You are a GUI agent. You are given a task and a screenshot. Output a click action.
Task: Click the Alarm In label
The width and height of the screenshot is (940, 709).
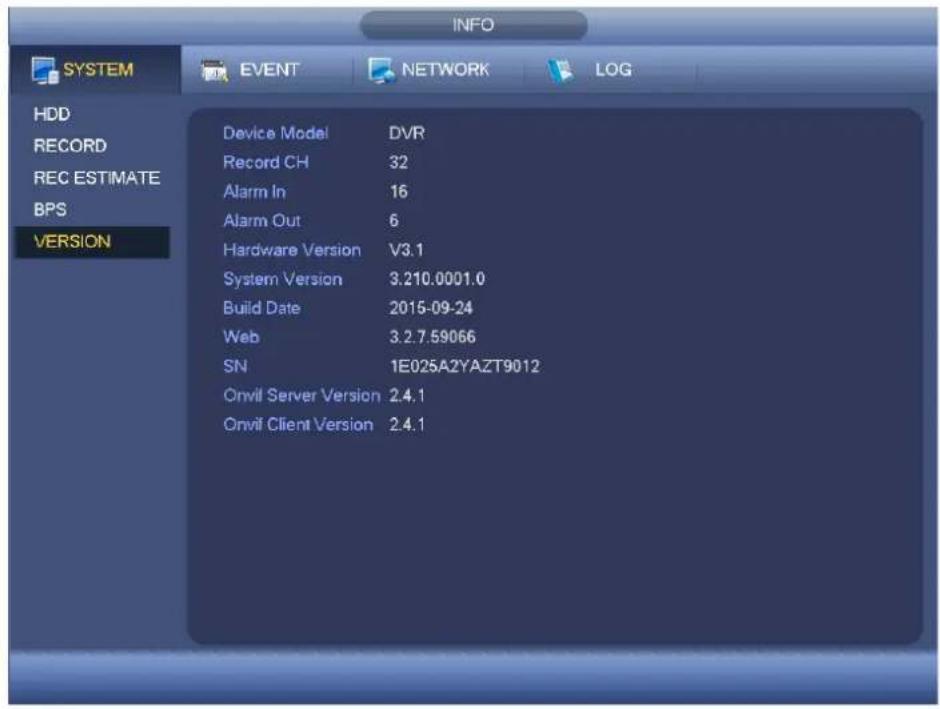click(x=255, y=192)
